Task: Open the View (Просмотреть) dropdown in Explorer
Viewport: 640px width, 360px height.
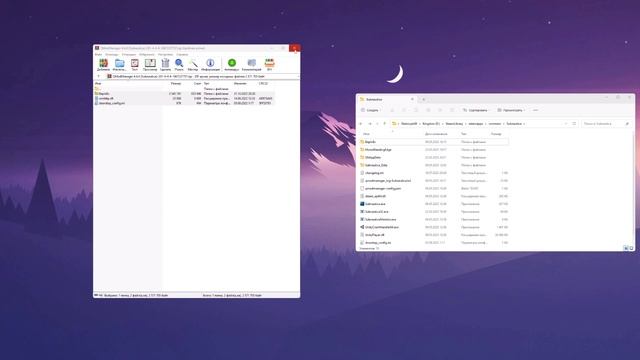Action: (510, 110)
